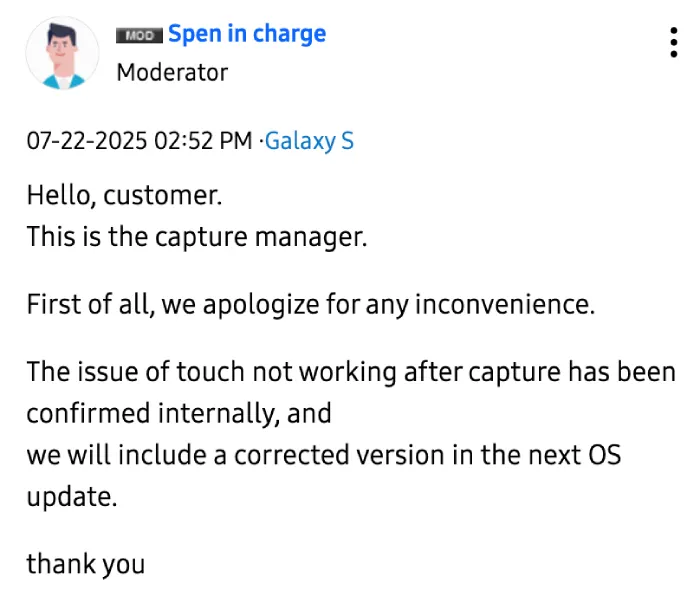The width and height of the screenshot is (700, 596).
Task: Click "we will include a corrected version" line
Action: pyautogui.click(x=324, y=455)
